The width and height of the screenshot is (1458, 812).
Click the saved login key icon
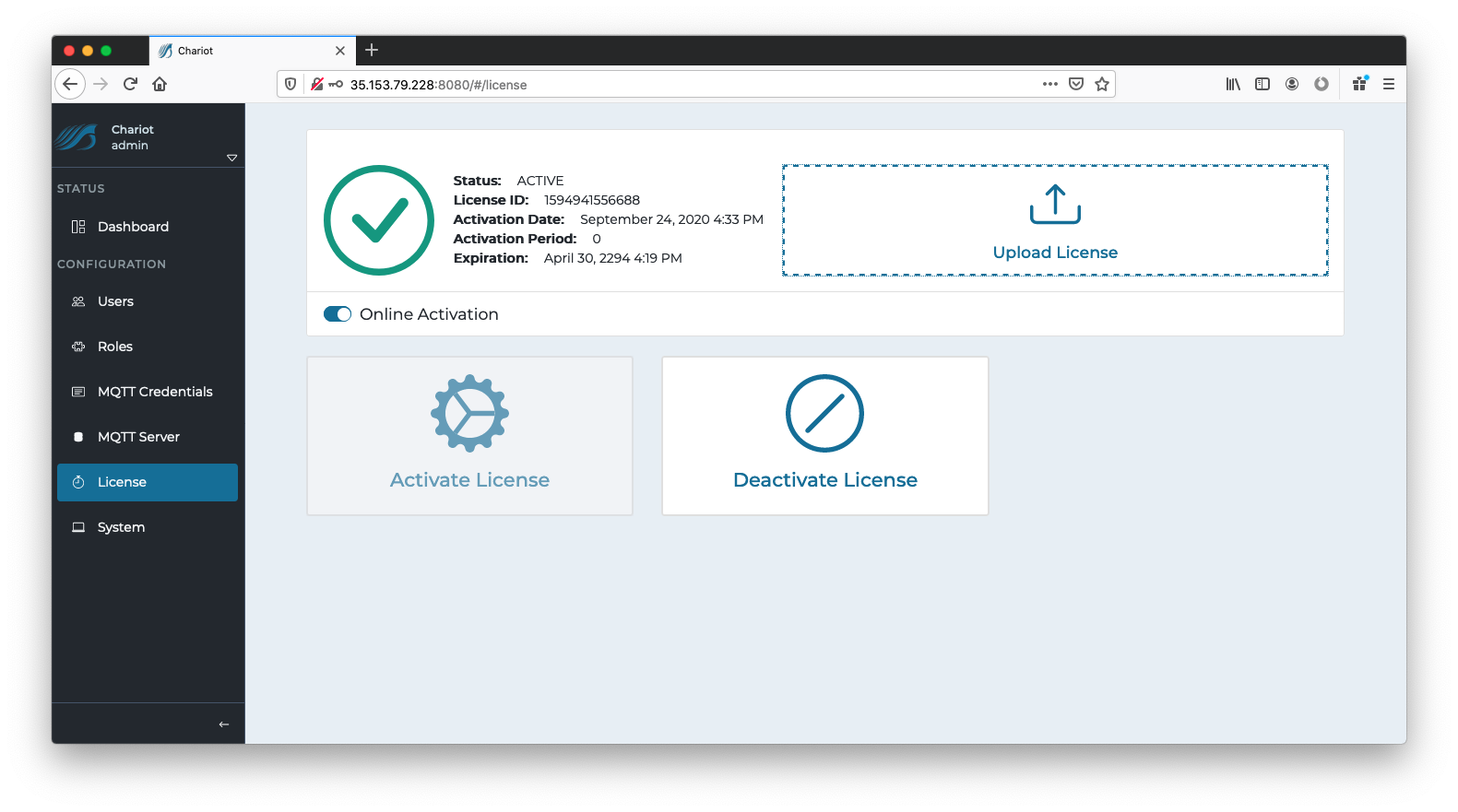tap(336, 84)
